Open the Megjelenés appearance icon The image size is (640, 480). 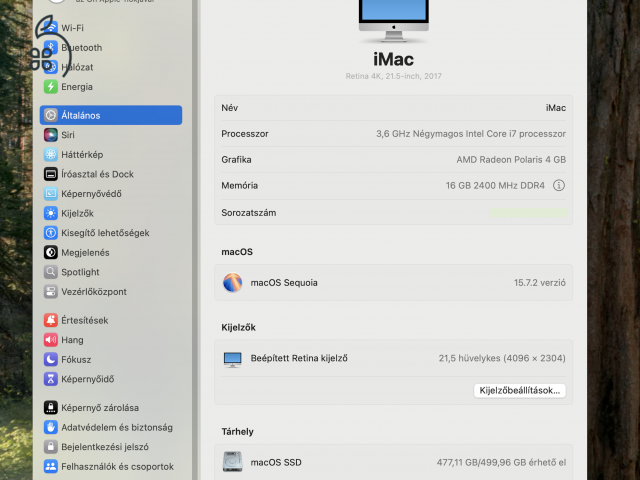pos(51,252)
